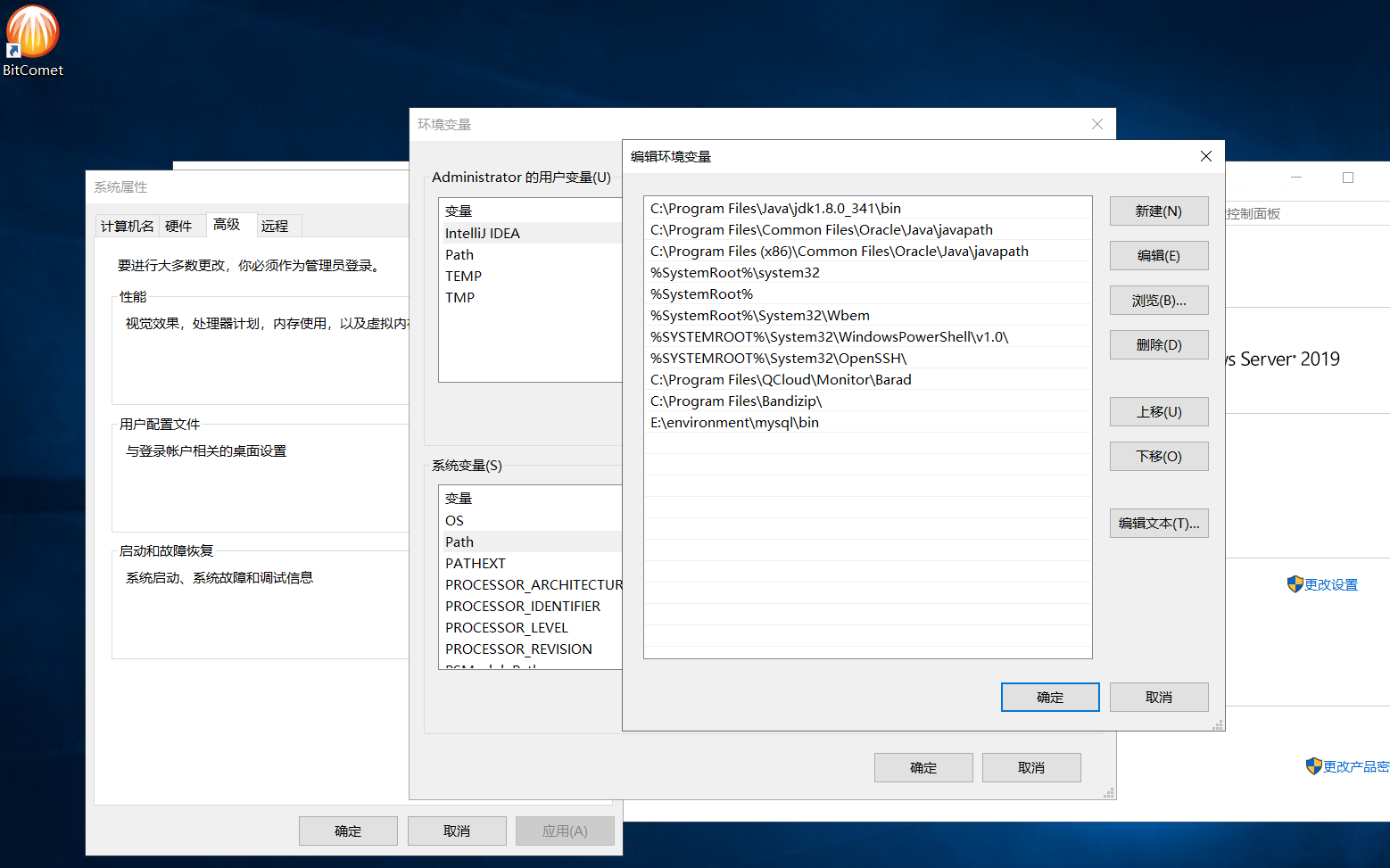Screen dimensions: 1390x868
Task: Click the shield icon beside 更改设置
Action: click(1295, 584)
